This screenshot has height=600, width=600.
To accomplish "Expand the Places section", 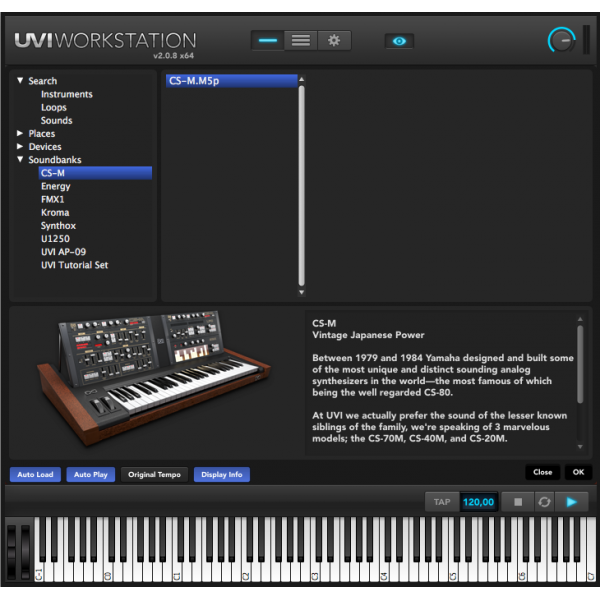I will point(20,133).
